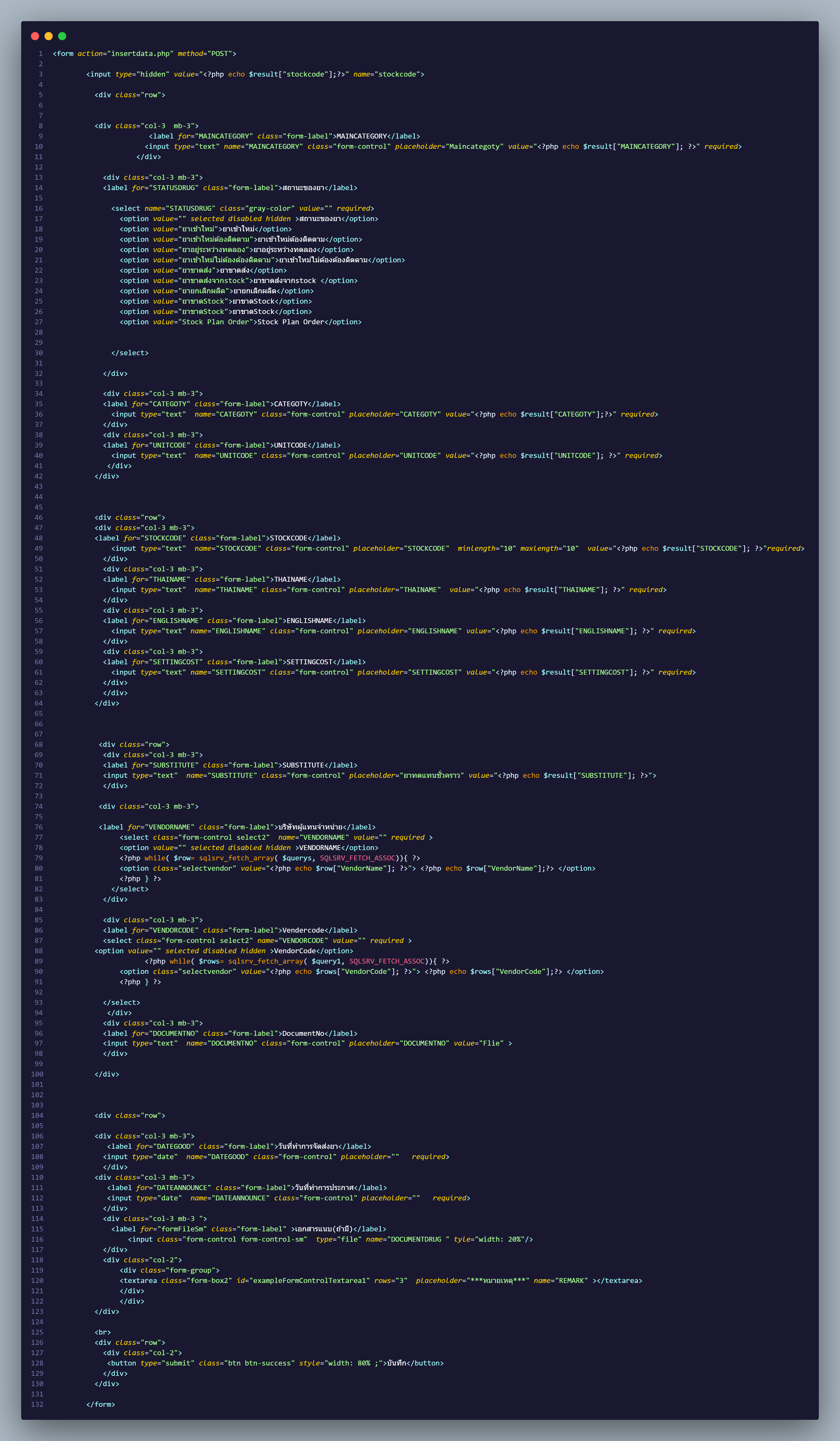
Task: Click the green maximize dot
Action: click(x=62, y=36)
